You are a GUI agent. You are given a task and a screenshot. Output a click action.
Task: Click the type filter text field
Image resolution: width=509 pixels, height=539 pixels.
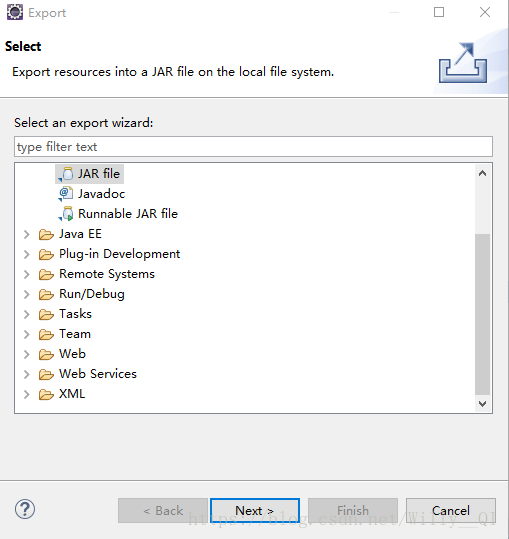pos(253,147)
